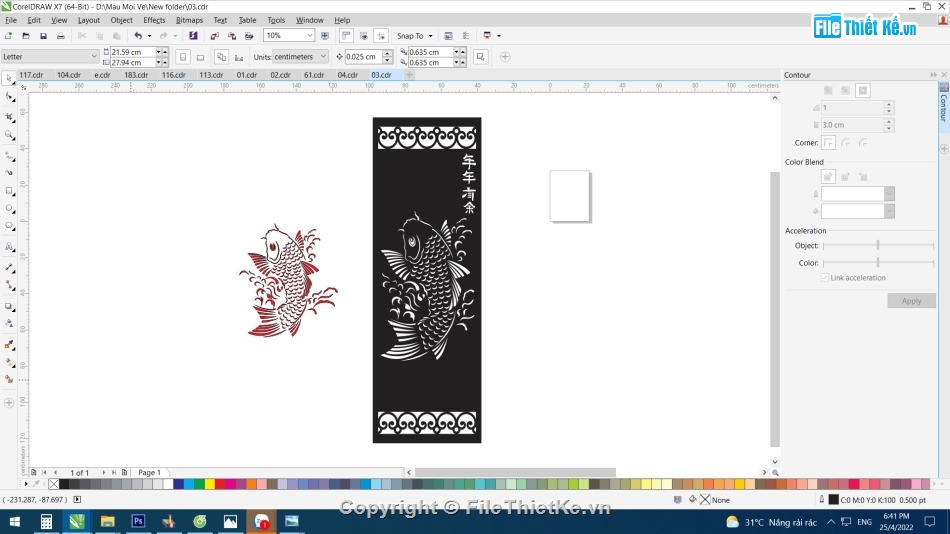Set page orientation to Portrait
950x534 pixels.
(183, 57)
